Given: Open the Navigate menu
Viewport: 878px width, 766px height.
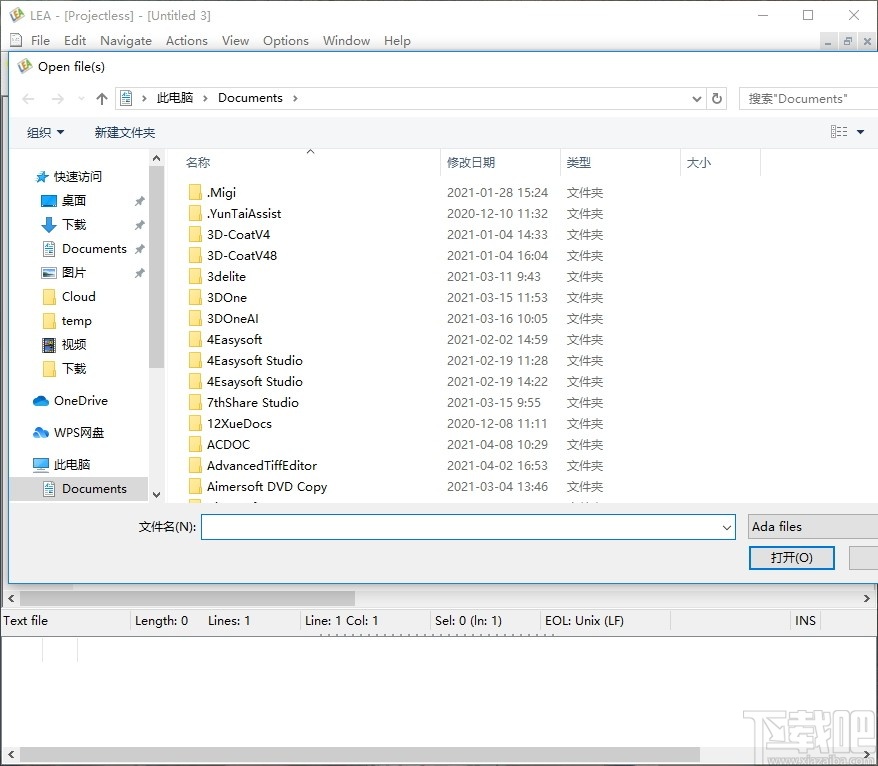Looking at the screenshot, I should point(125,41).
